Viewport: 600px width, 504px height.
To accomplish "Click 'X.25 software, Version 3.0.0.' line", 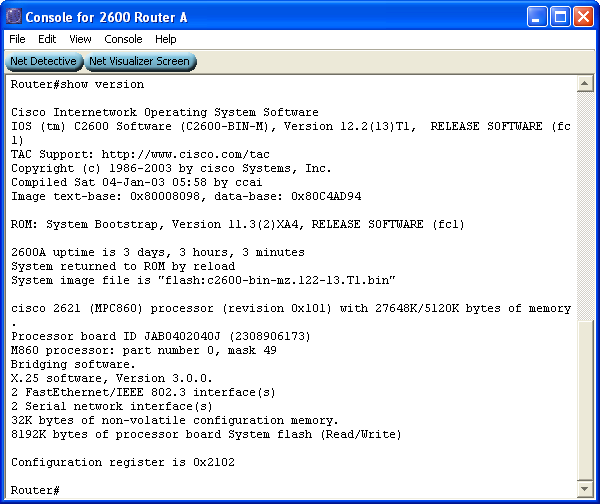I will coord(111,378).
